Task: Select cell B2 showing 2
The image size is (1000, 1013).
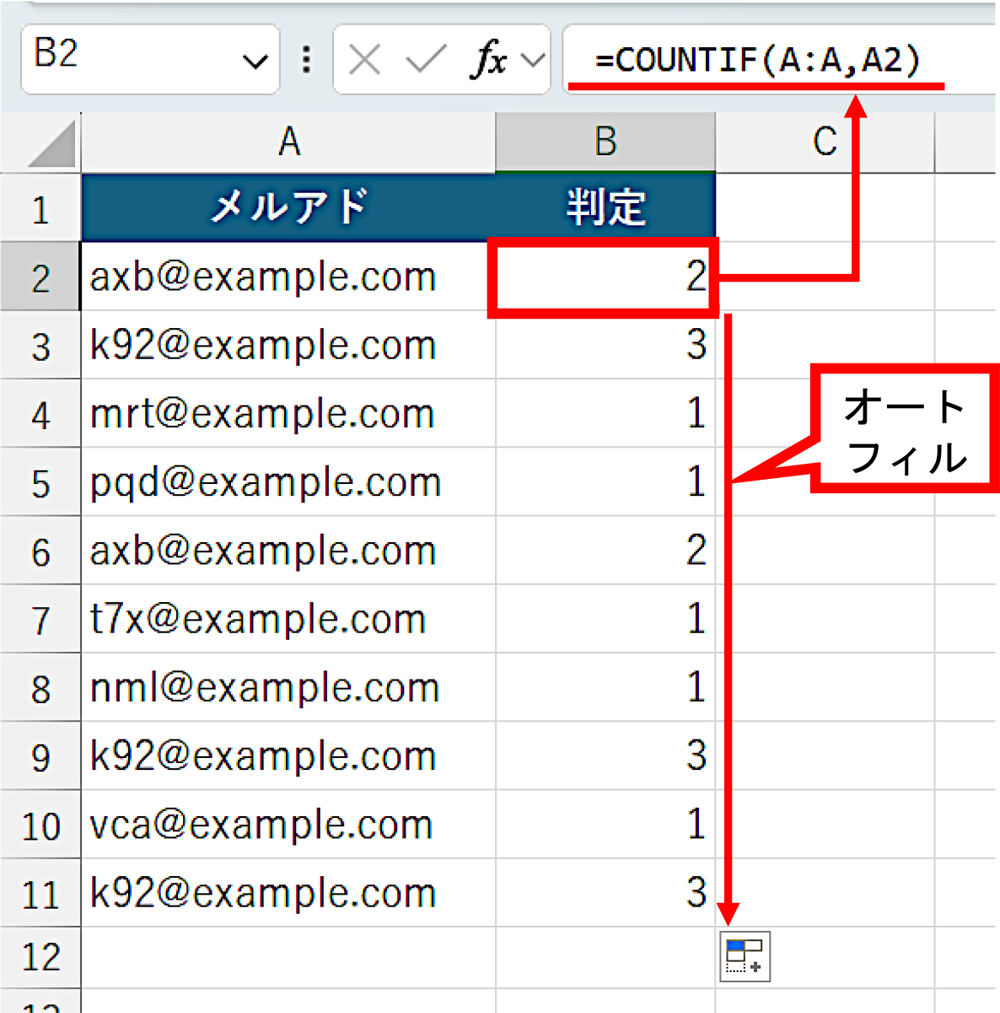Action: (x=605, y=277)
